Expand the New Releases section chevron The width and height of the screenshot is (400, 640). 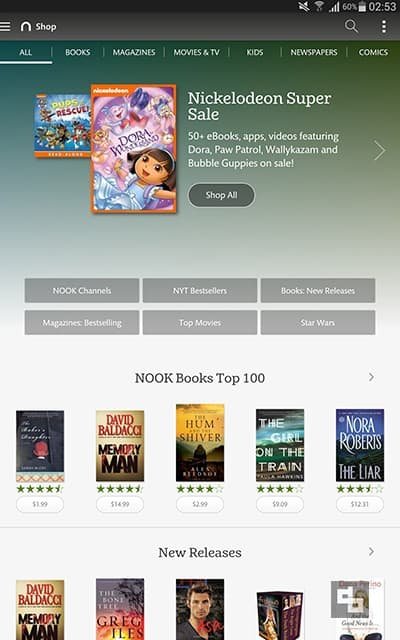[371, 552]
